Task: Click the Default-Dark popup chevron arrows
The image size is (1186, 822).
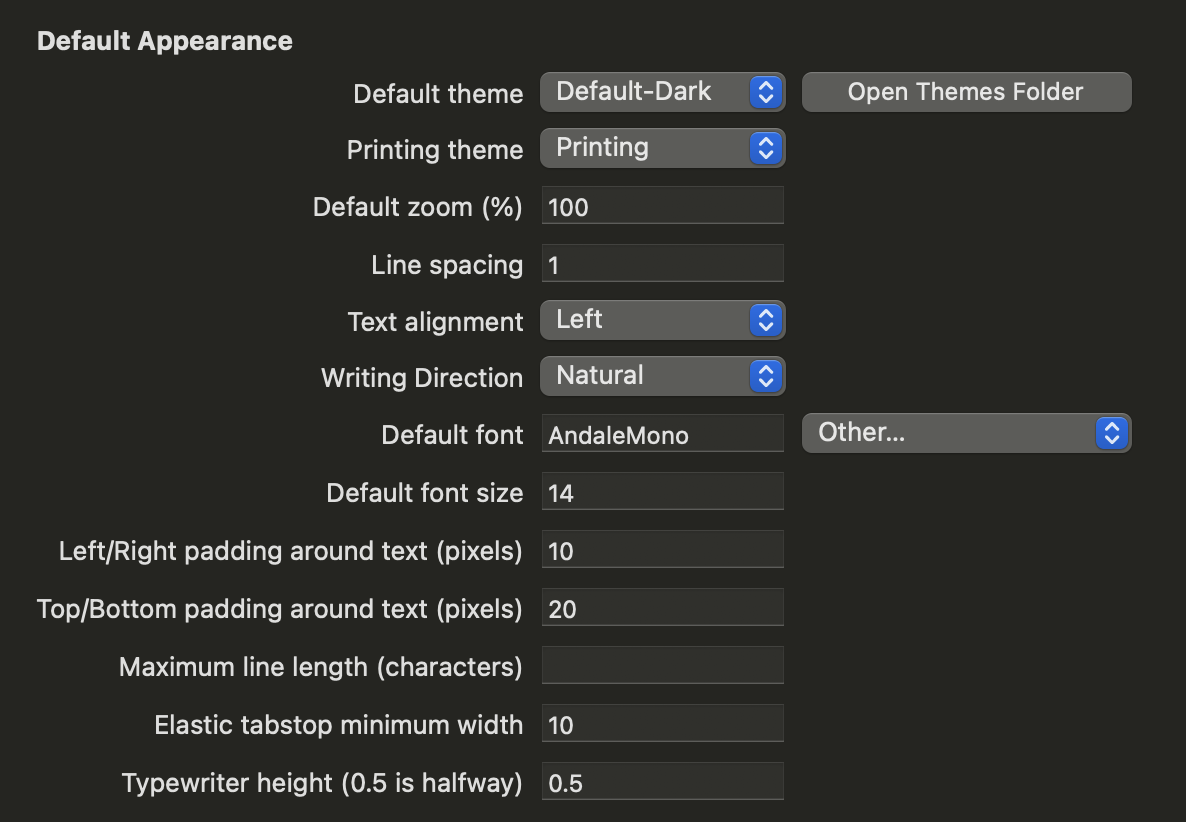Action: [766, 92]
